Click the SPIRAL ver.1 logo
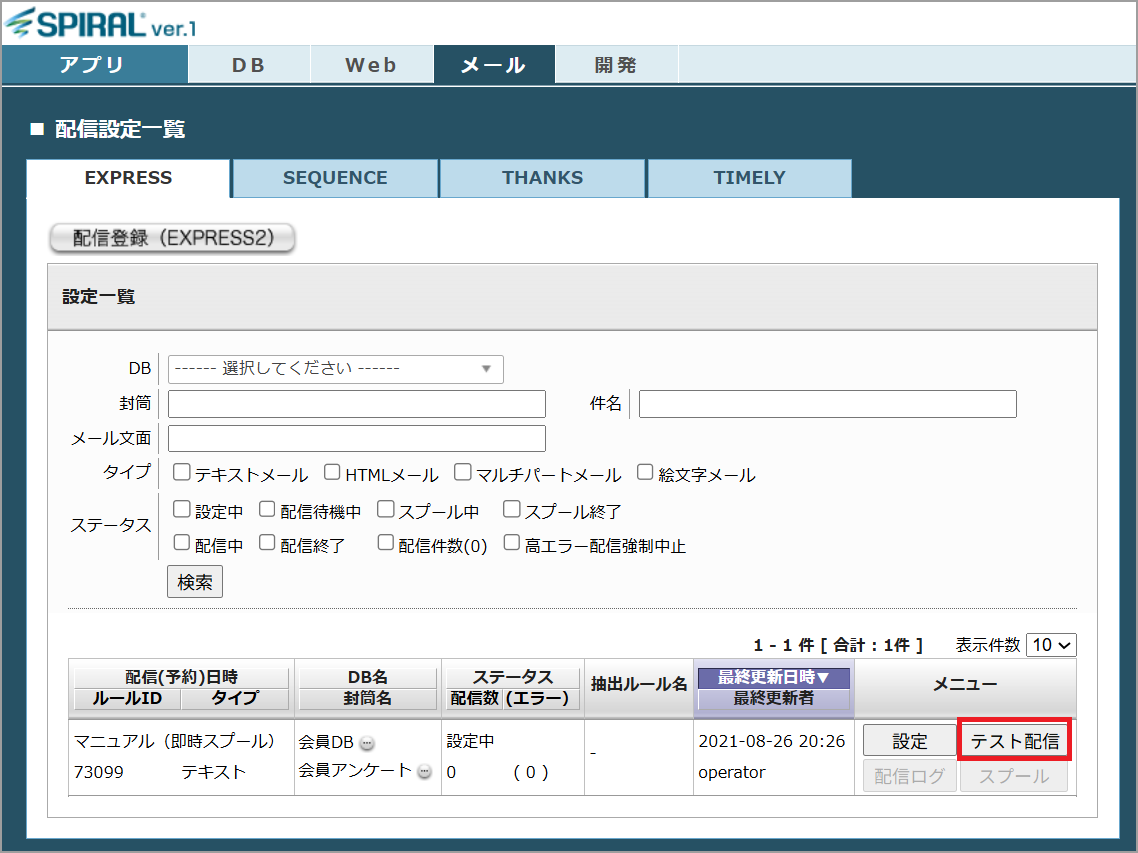Screen dimensions: 1138x853 click(100, 23)
